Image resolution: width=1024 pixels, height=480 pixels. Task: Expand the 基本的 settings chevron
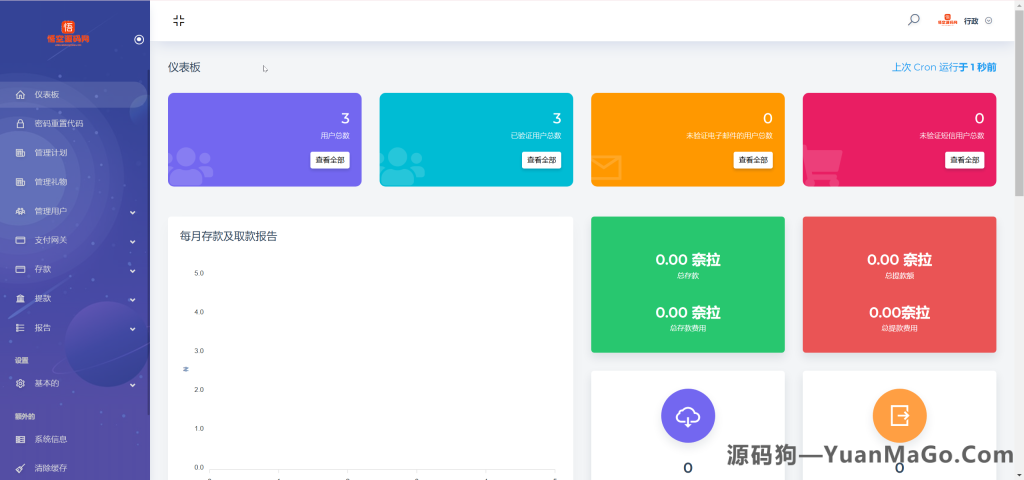click(133, 385)
